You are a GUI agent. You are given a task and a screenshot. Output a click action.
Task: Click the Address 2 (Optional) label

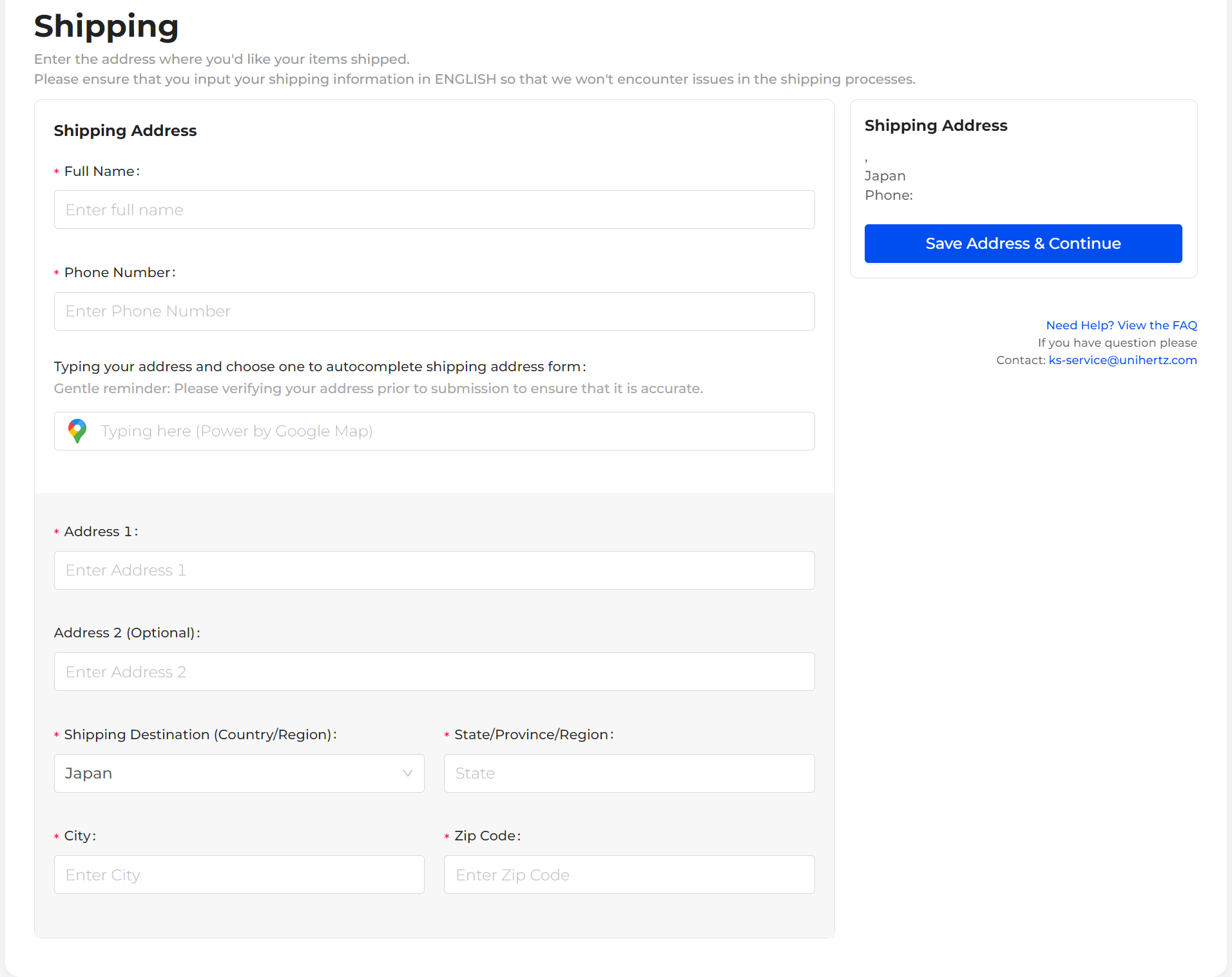(x=126, y=633)
